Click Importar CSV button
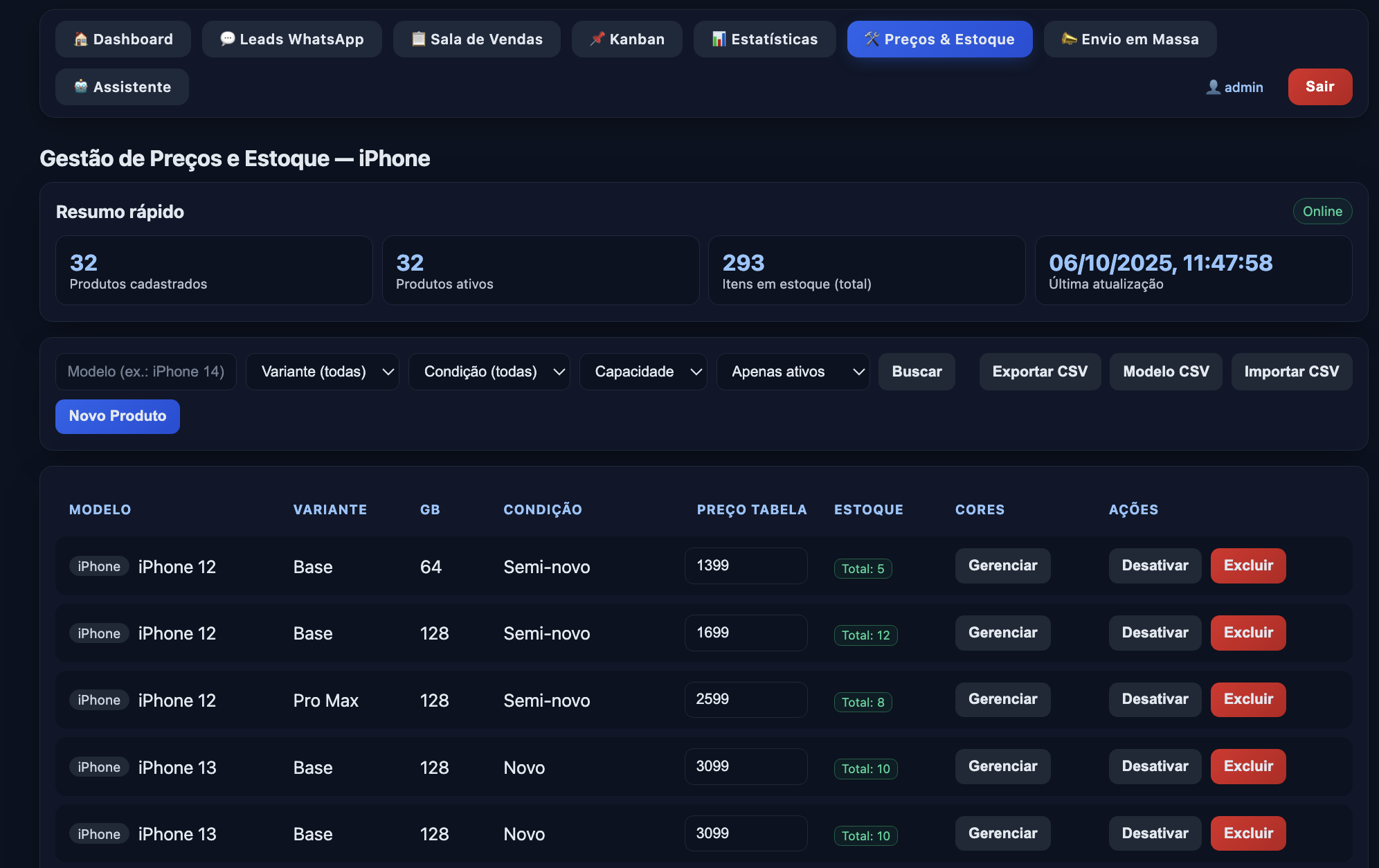Image resolution: width=1379 pixels, height=868 pixels. 1291,372
